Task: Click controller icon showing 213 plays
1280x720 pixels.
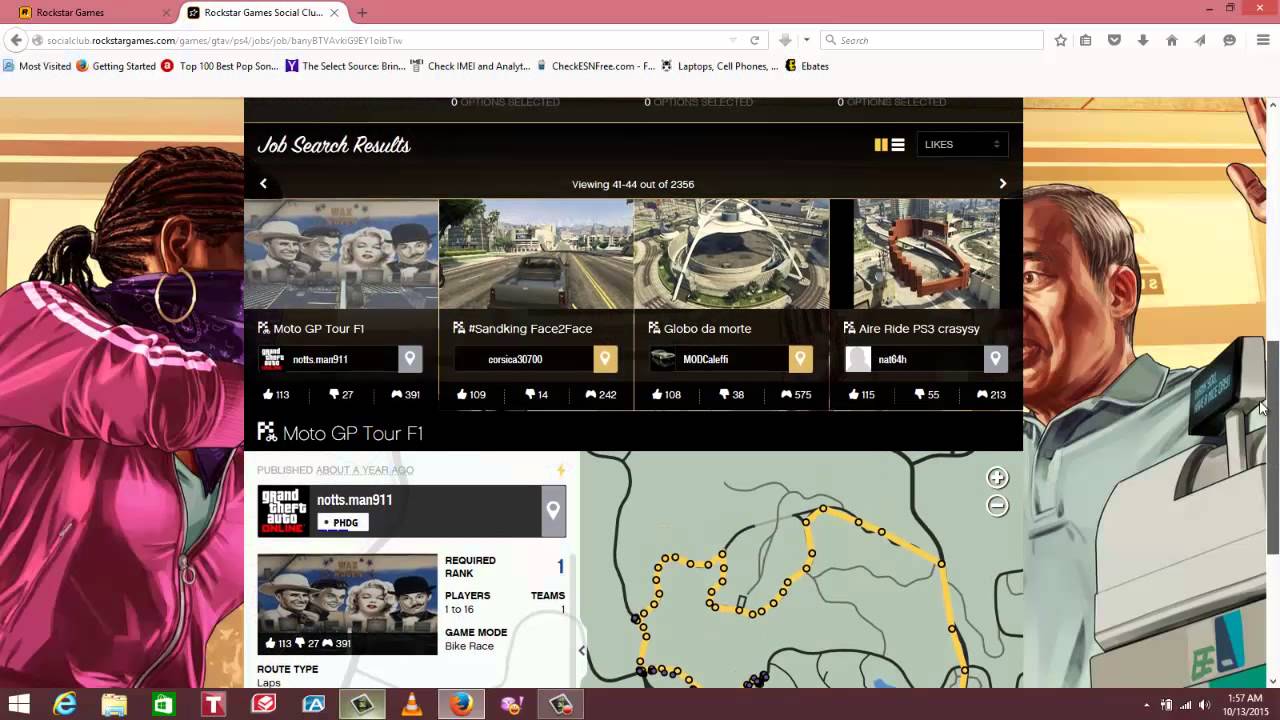Action: tap(982, 394)
